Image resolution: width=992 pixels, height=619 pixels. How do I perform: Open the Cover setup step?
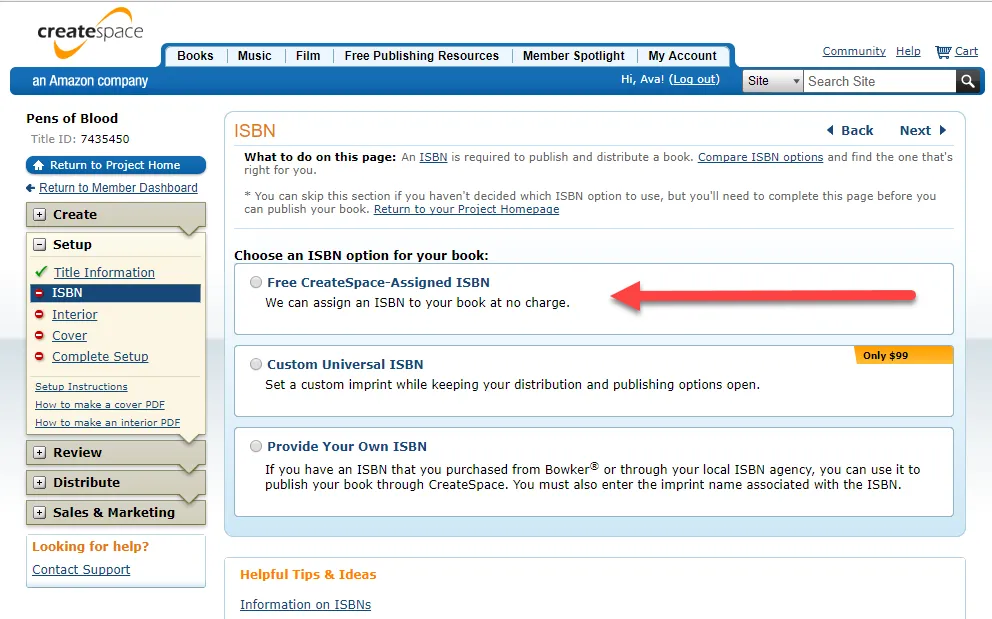[x=70, y=335]
